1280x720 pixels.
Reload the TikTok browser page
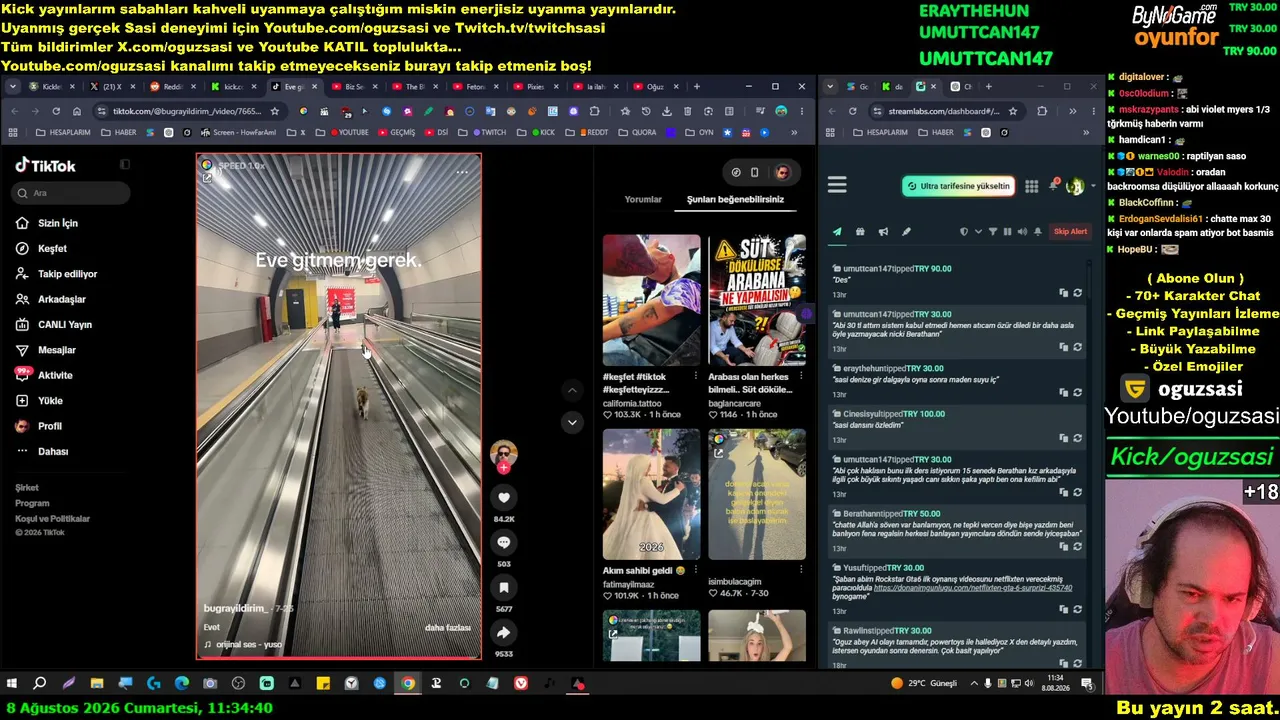tap(56, 111)
